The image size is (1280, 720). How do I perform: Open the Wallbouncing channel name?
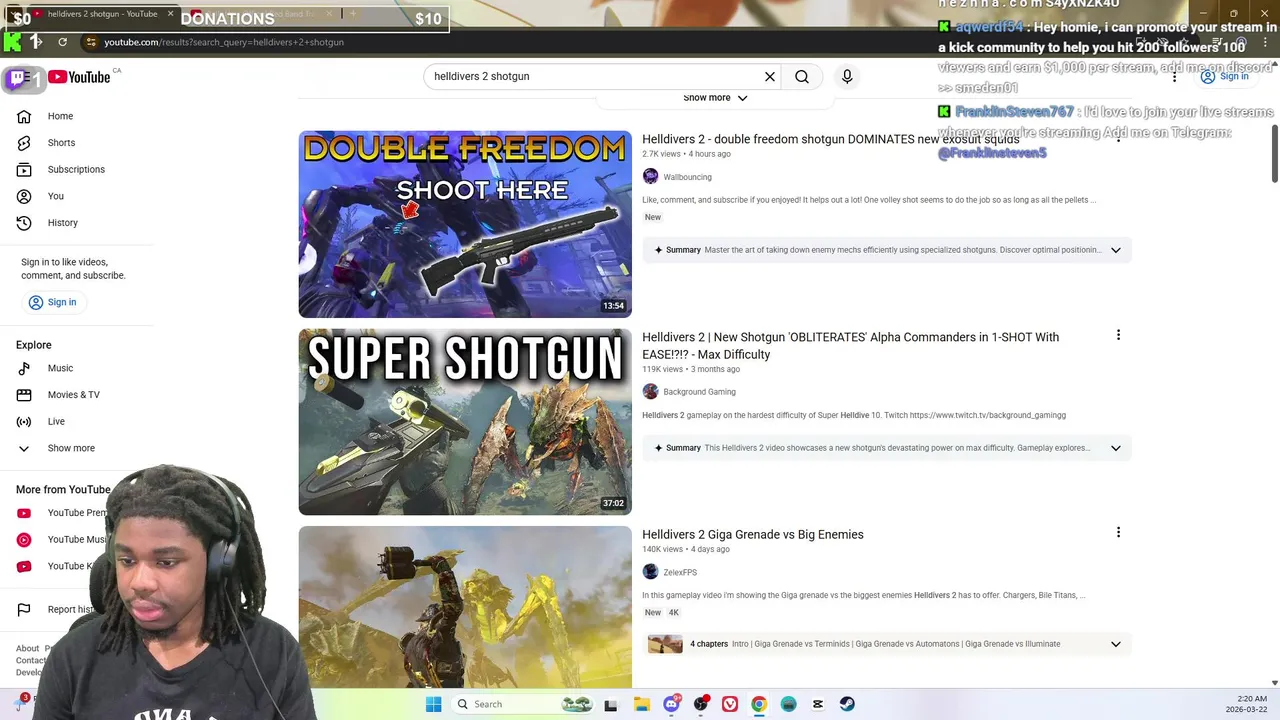[x=687, y=177]
